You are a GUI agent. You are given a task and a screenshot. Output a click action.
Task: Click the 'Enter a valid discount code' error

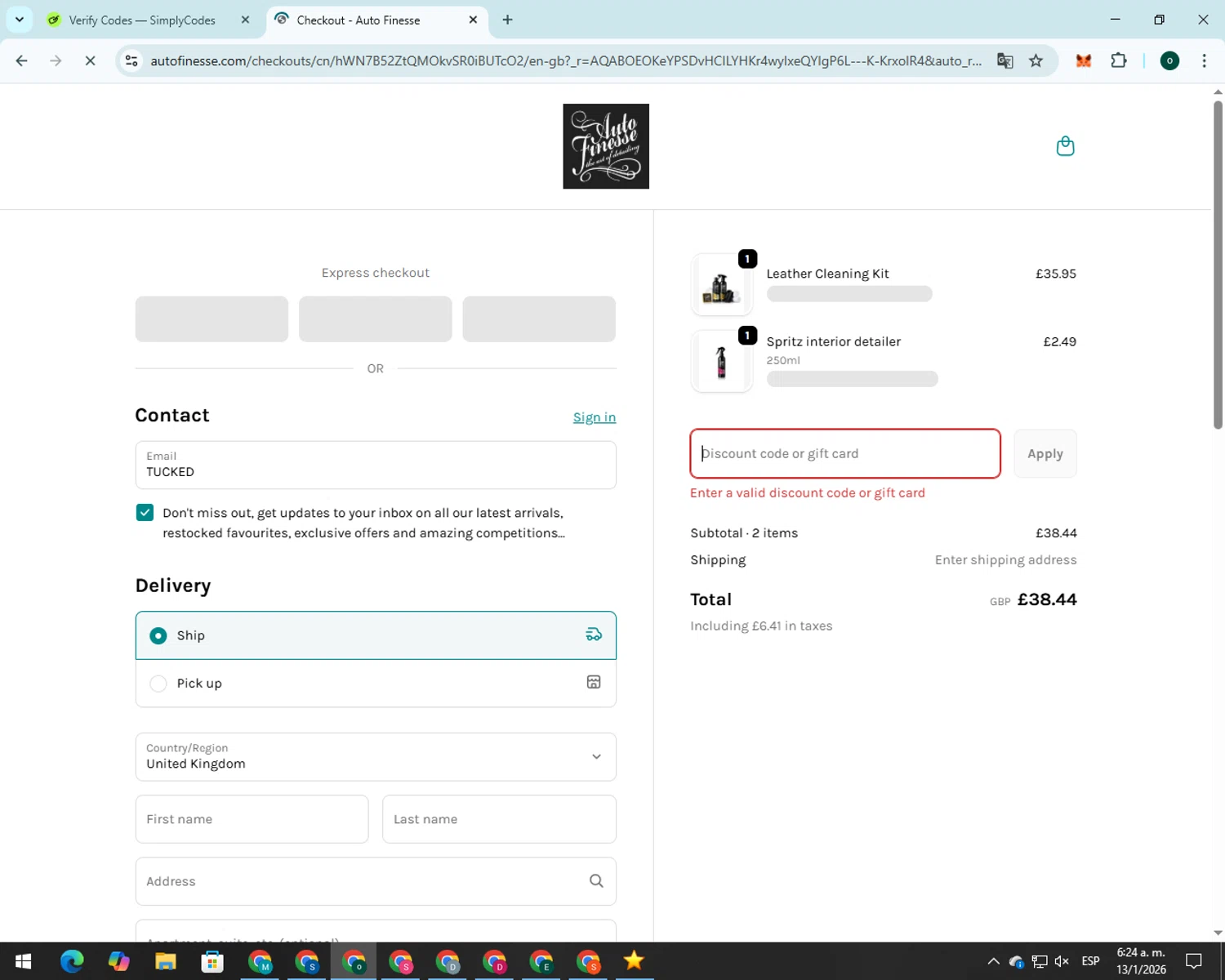(x=808, y=492)
